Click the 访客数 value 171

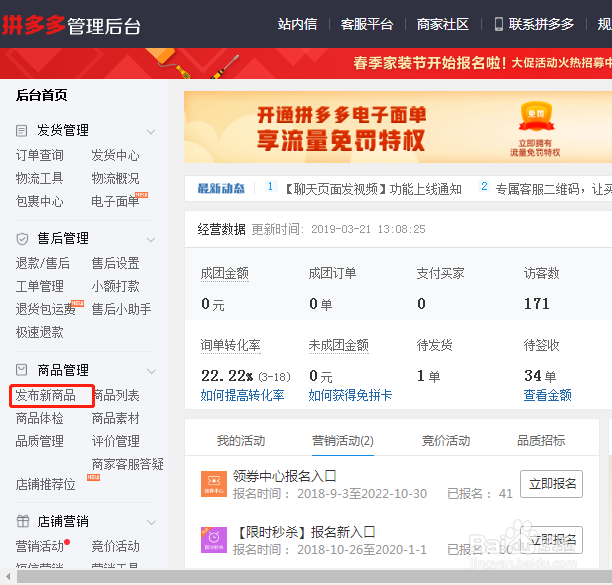pos(536,304)
